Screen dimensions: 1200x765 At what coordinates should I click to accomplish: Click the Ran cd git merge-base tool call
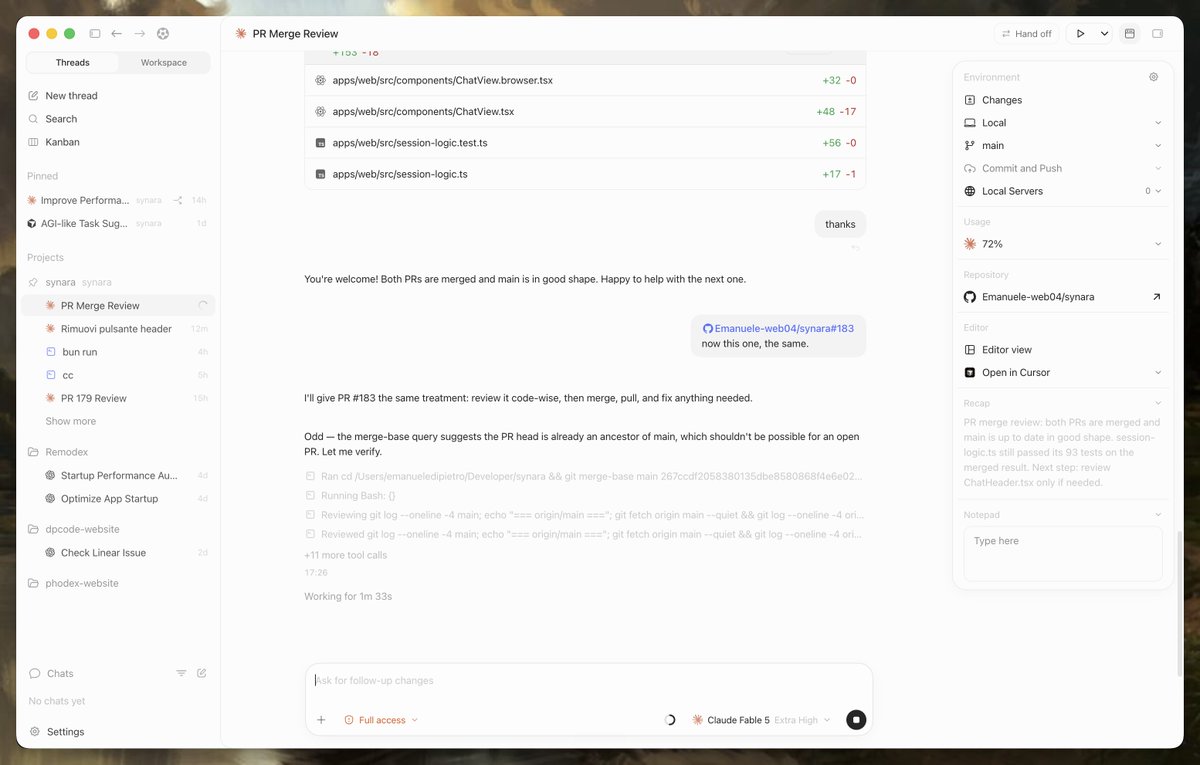click(584, 477)
